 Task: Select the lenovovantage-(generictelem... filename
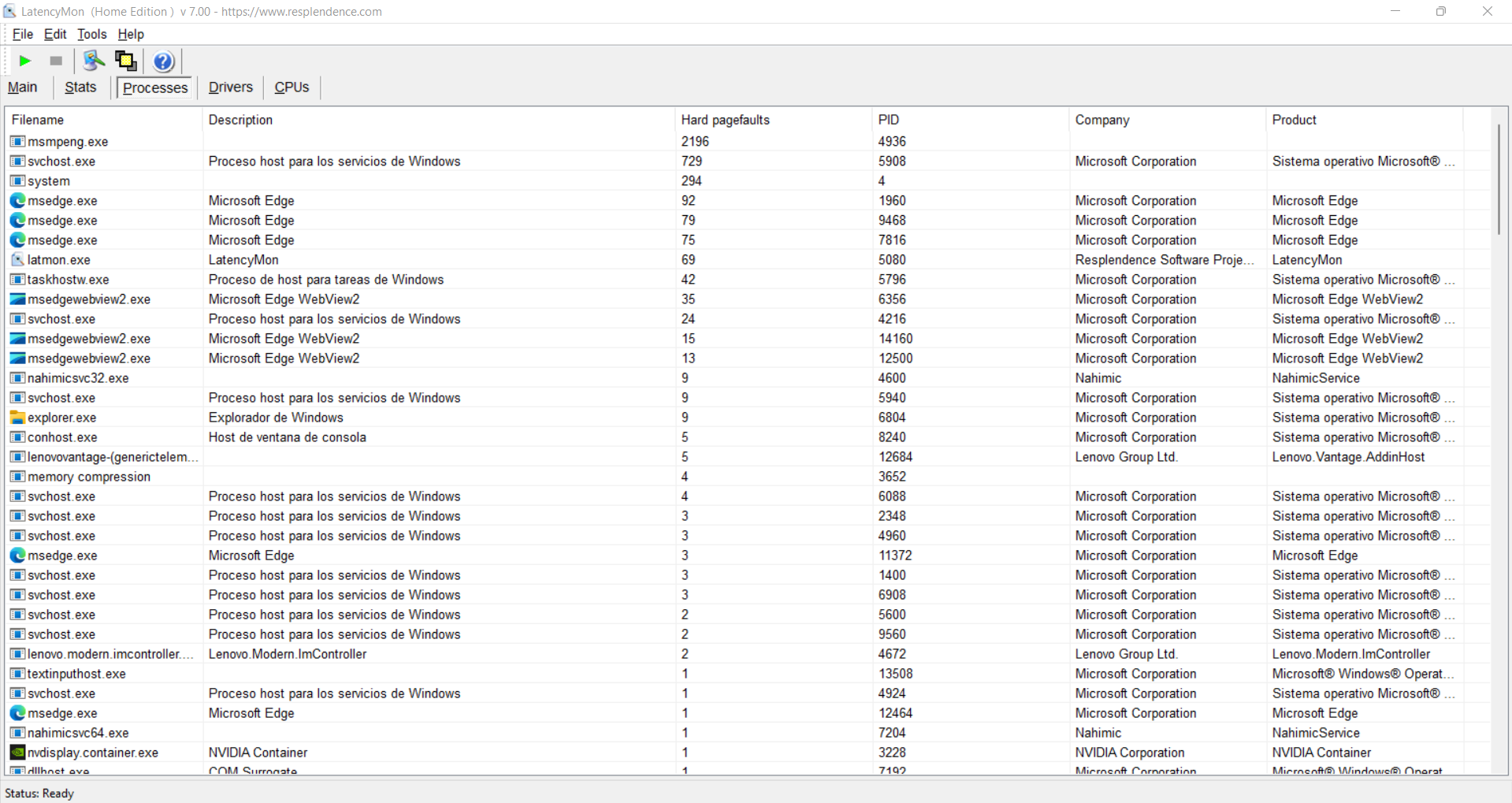113,457
